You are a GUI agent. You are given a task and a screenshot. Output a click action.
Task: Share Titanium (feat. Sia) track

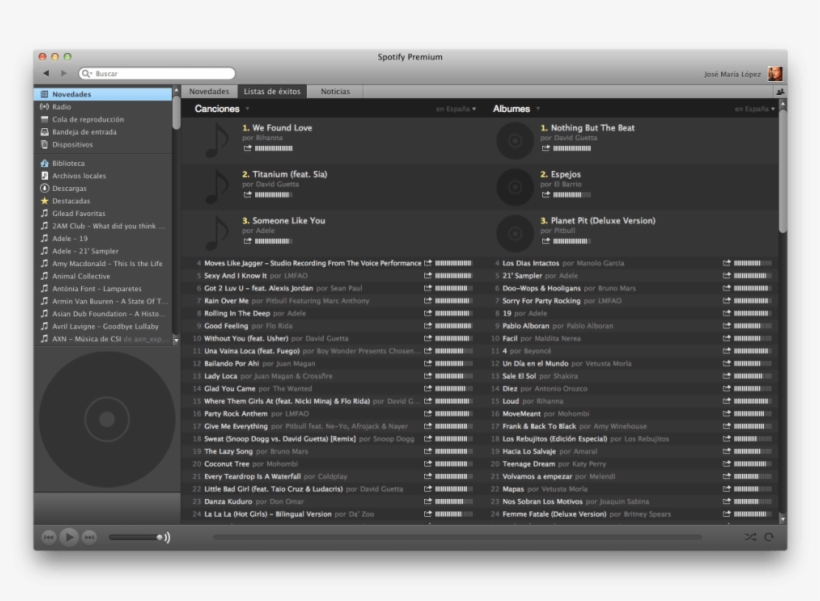[247, 195]
